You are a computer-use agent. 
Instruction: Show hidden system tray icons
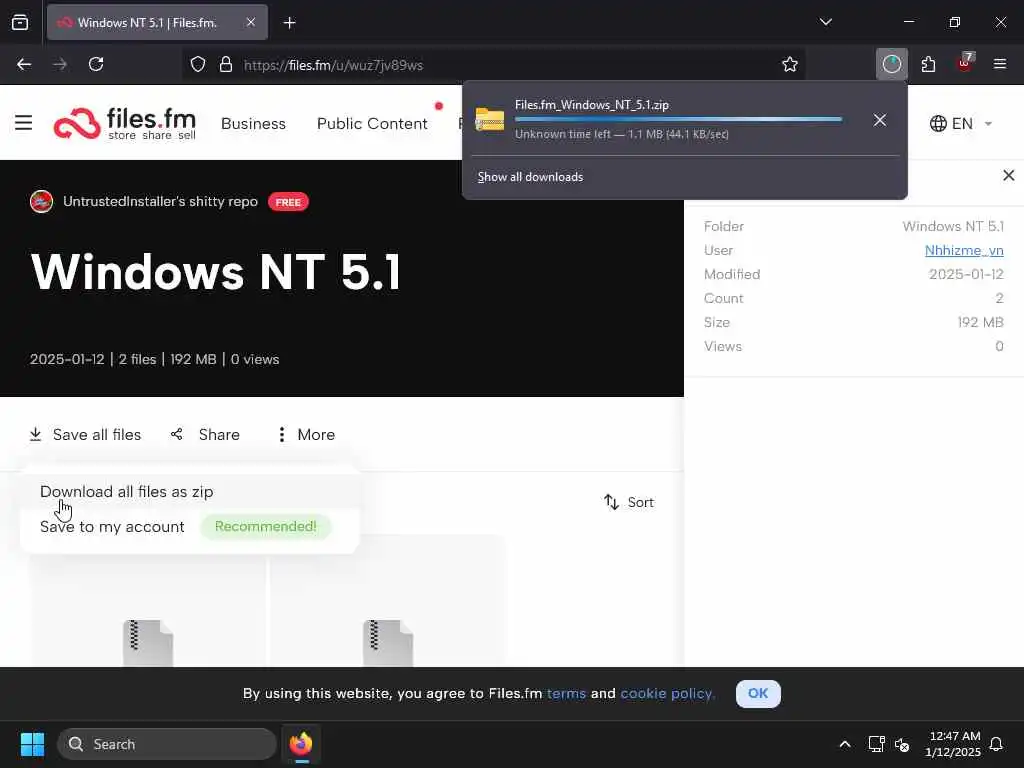tap(844, 744)
